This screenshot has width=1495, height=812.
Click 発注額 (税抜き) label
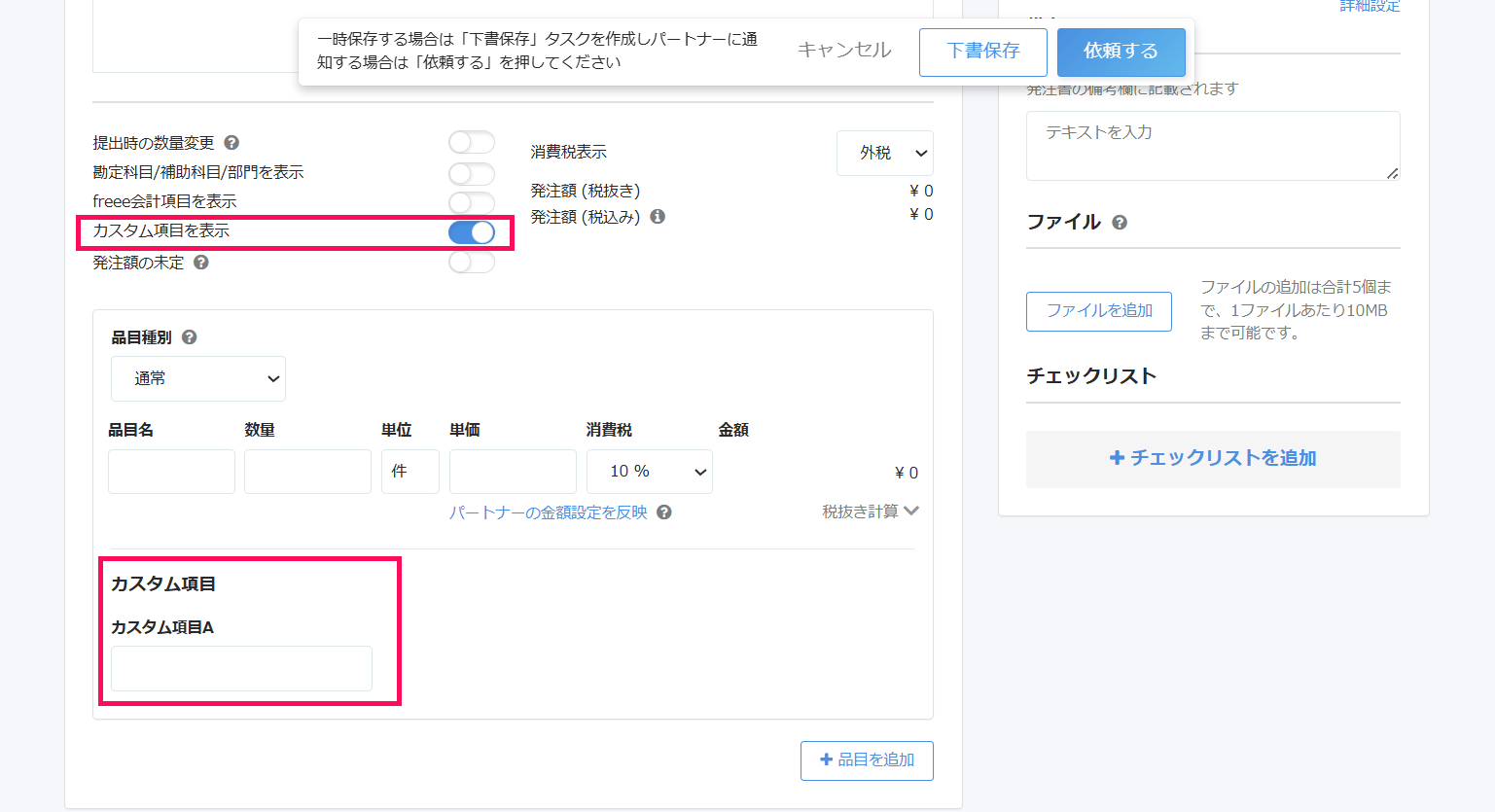point(586,191)
